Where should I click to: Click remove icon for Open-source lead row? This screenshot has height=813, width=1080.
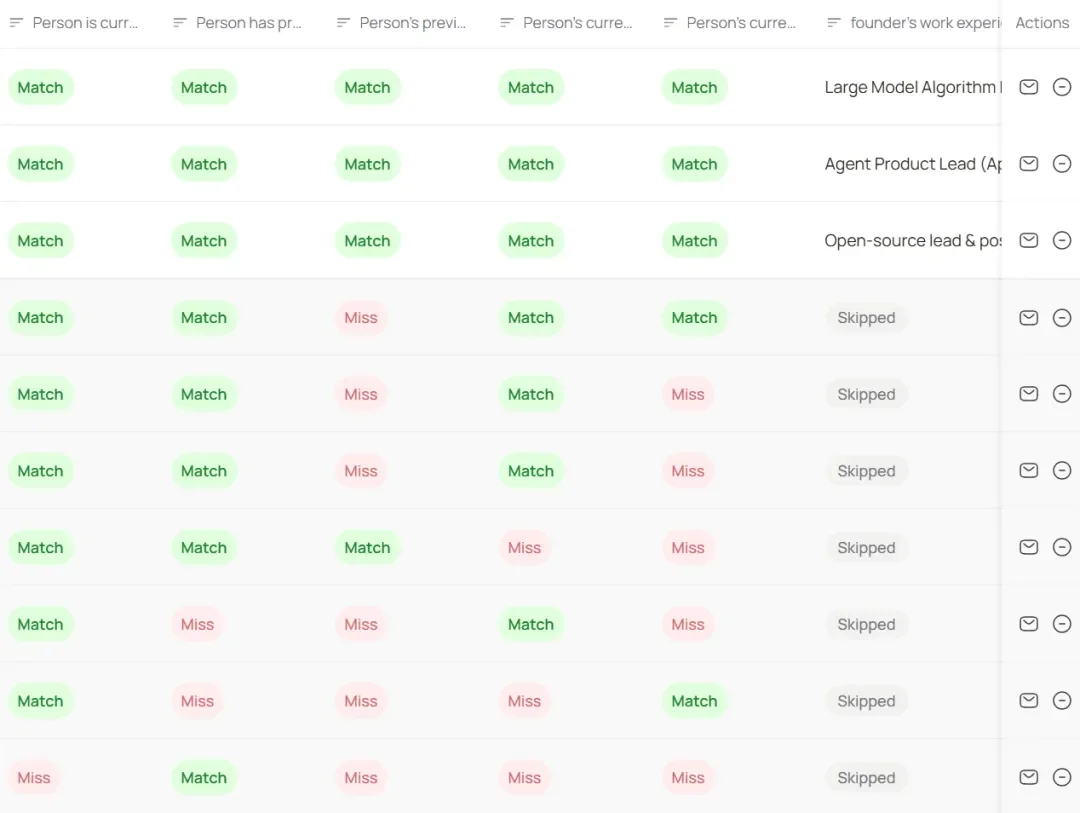point(1061,240)
